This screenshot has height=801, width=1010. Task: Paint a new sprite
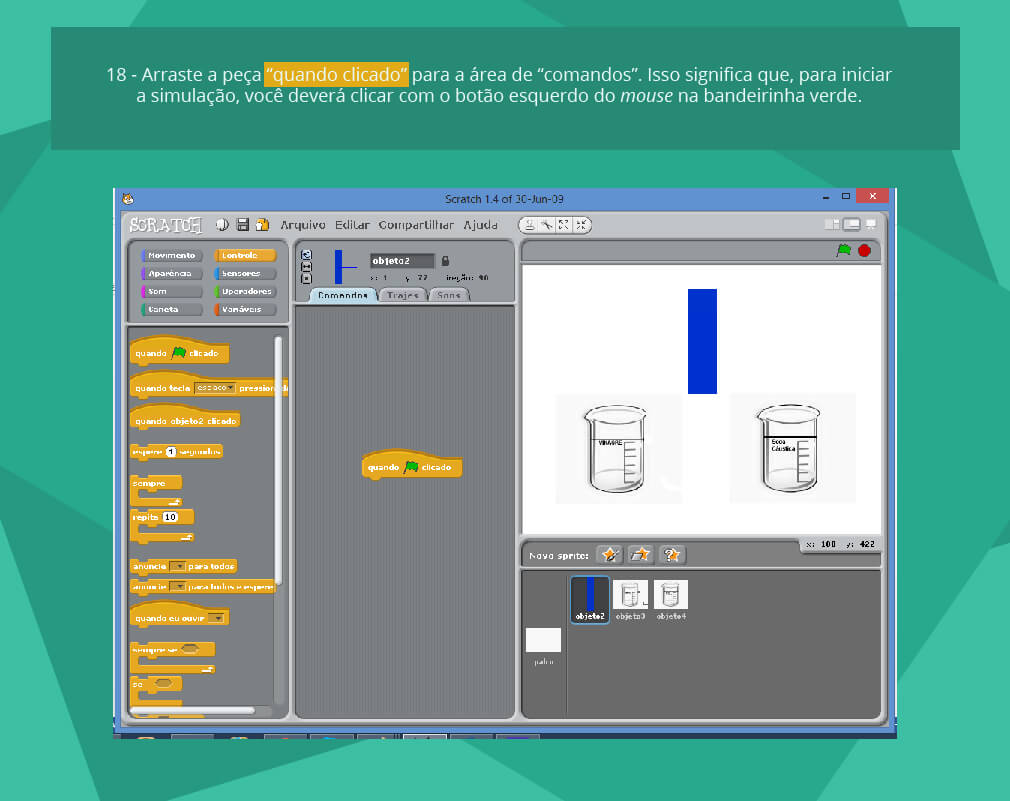(609, 554)
